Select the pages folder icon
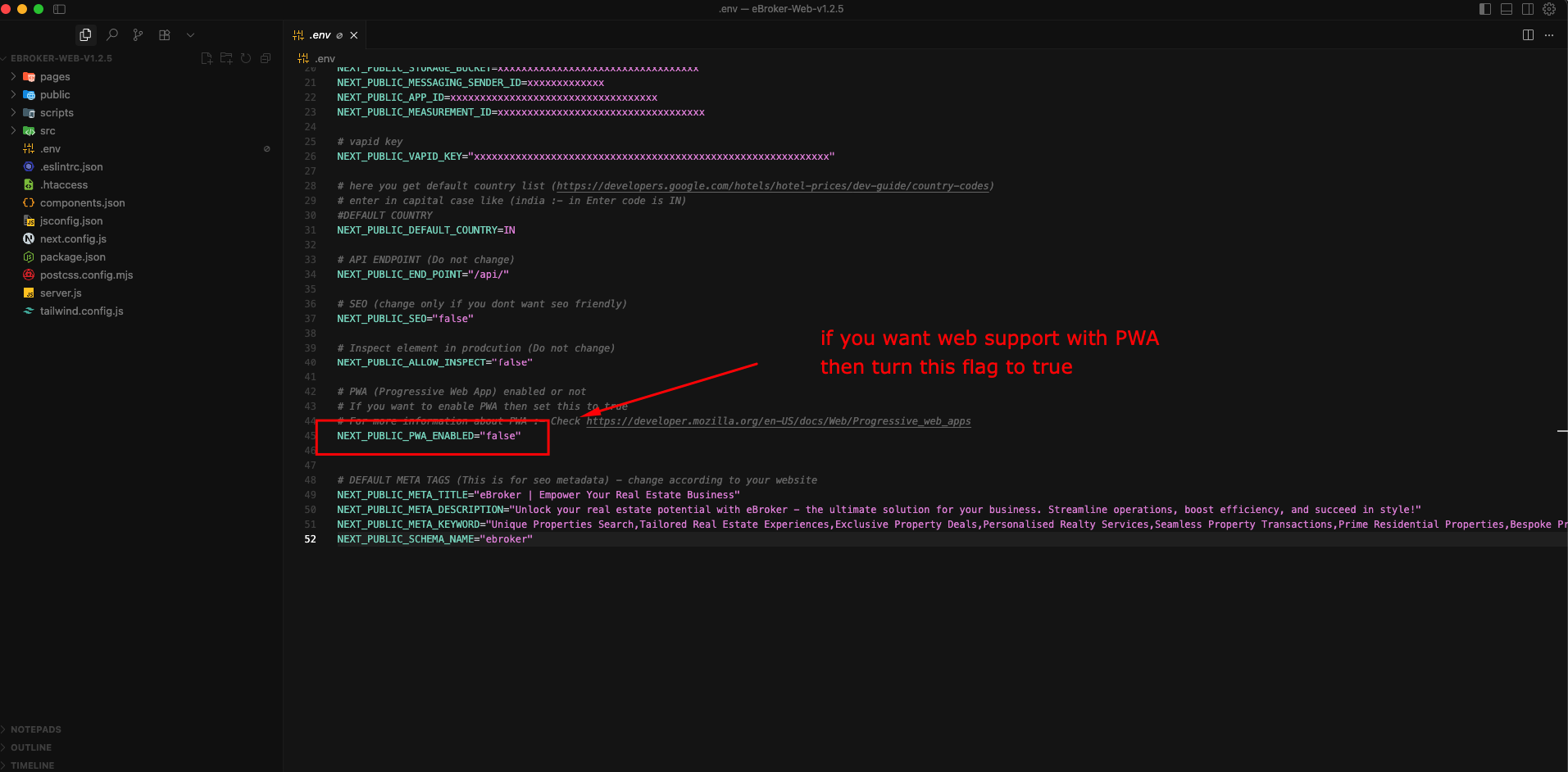 [x=29, y=76]
